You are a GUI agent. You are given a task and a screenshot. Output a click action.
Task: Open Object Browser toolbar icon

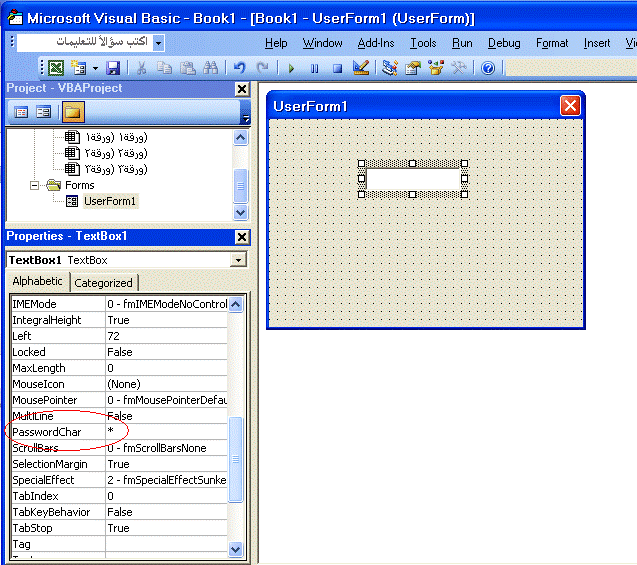pos(436,68)
